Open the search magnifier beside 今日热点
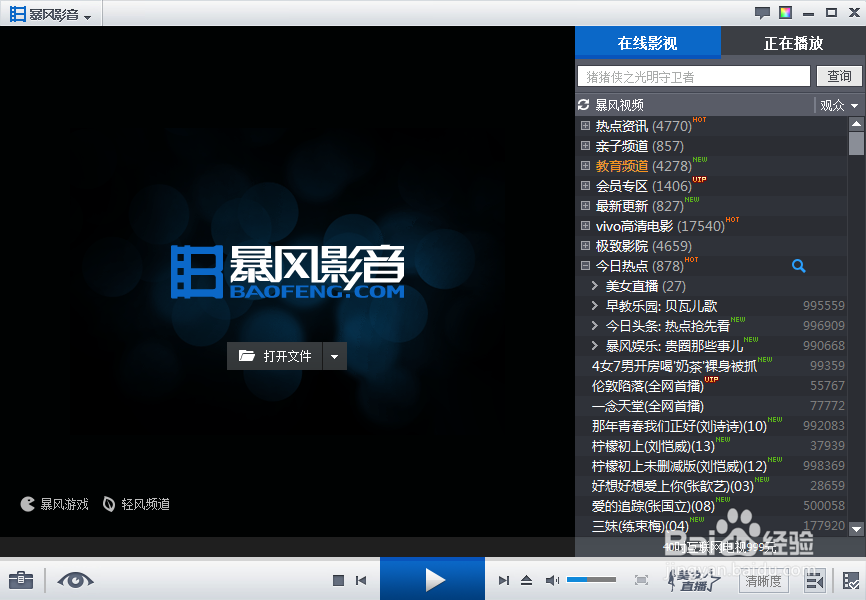 pos(798,265)
